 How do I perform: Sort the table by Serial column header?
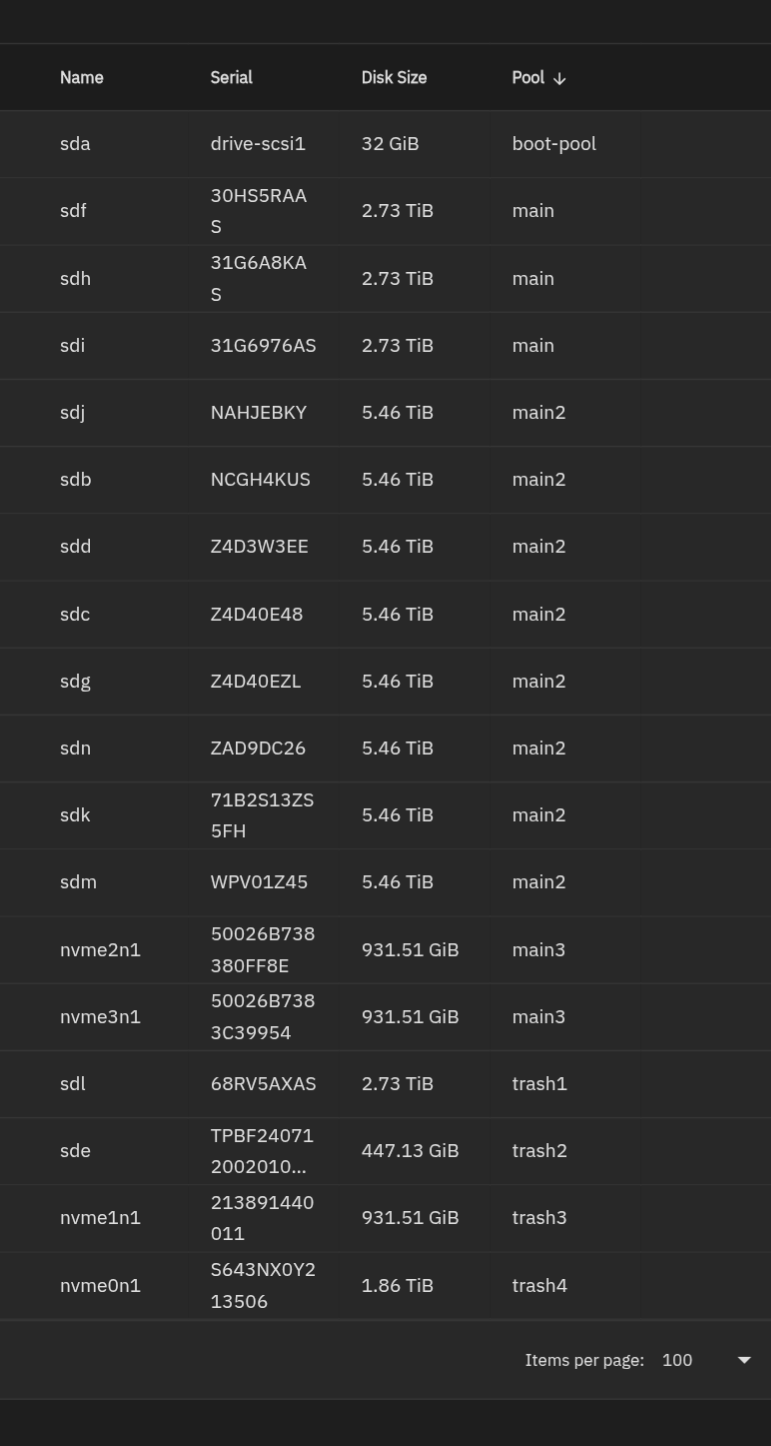231,78
